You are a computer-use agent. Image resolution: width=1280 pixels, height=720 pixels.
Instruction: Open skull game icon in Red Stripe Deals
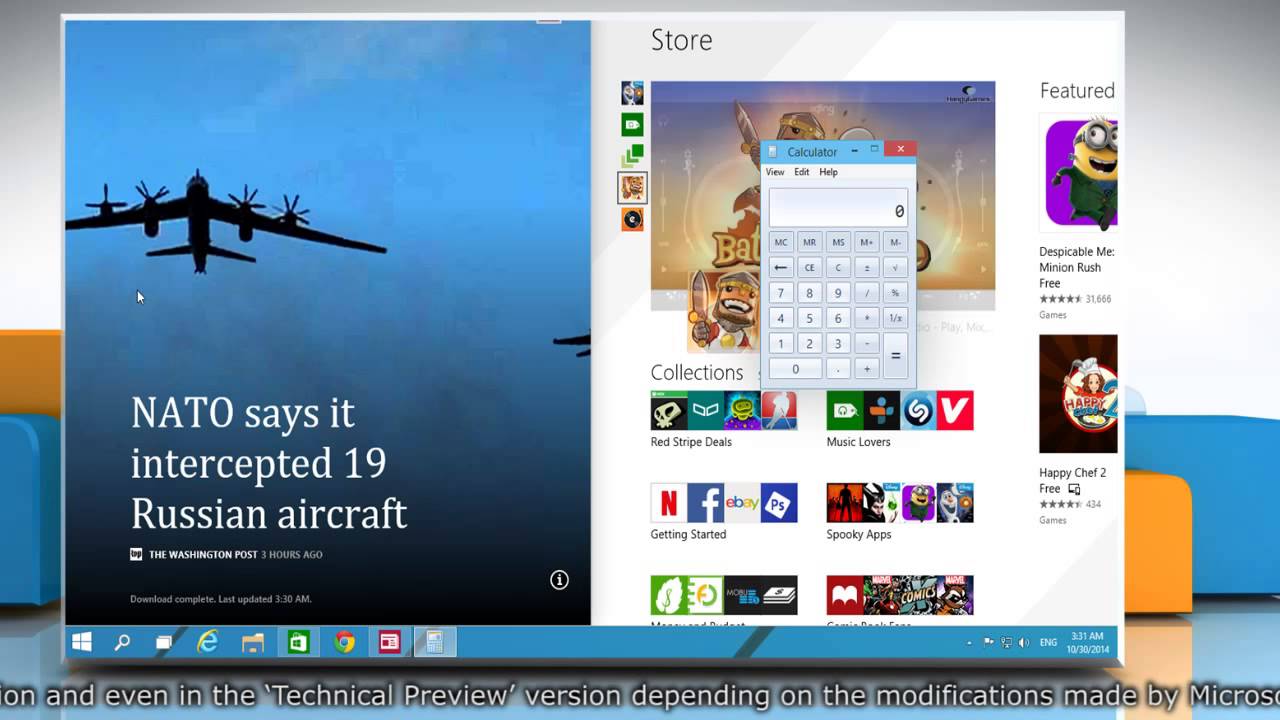(669, 410)
